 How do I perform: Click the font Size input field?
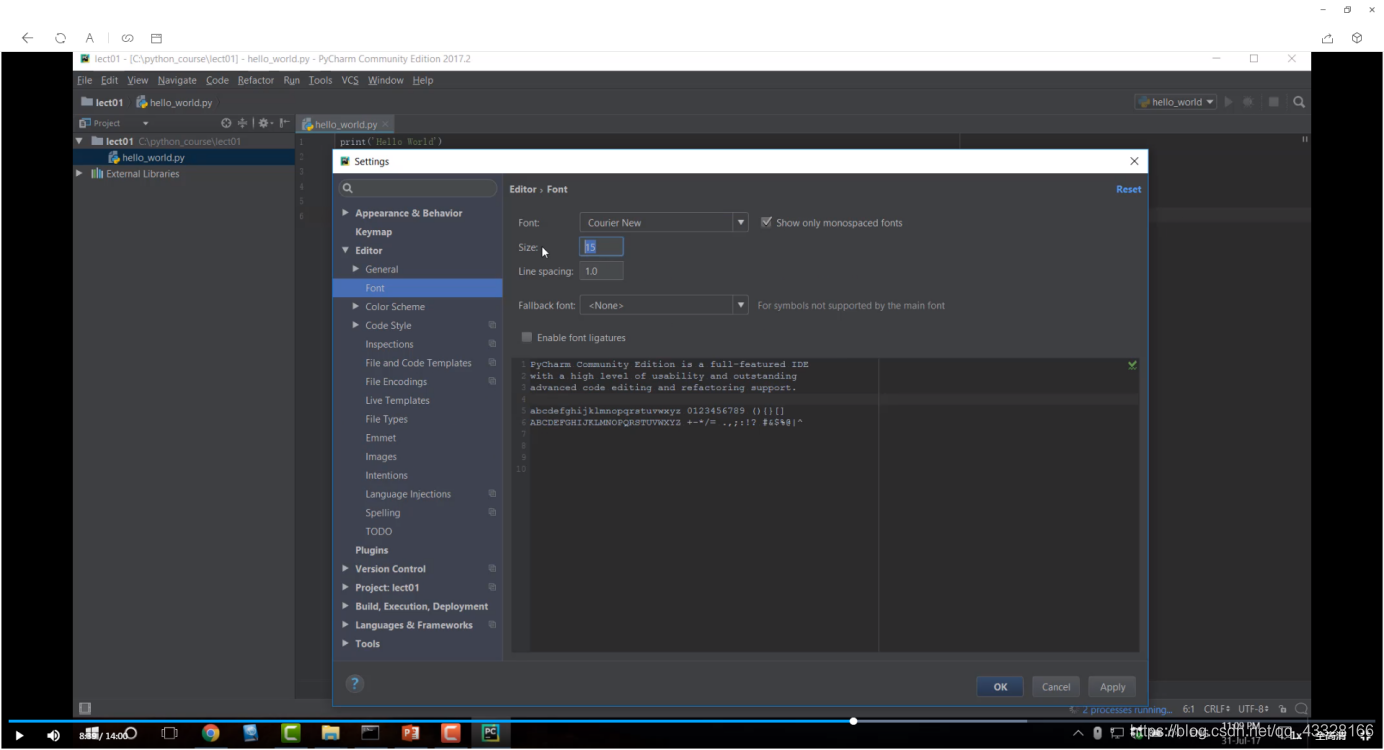coord(601,246)
